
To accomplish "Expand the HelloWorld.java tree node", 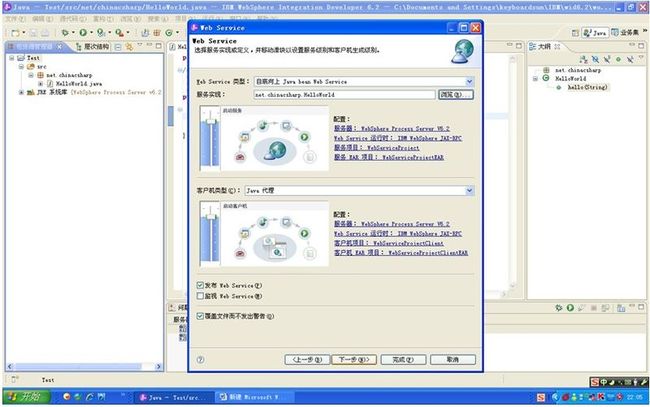I will (x=40, y=84).
